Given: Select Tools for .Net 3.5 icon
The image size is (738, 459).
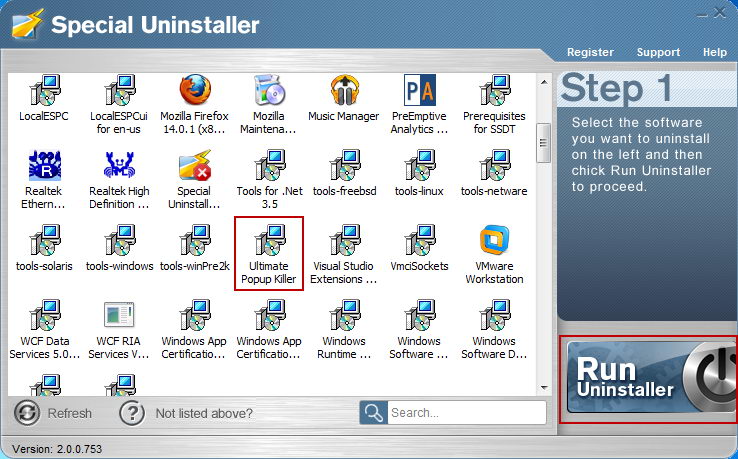Looking at the screenshot, I should (x=269, y=165).
